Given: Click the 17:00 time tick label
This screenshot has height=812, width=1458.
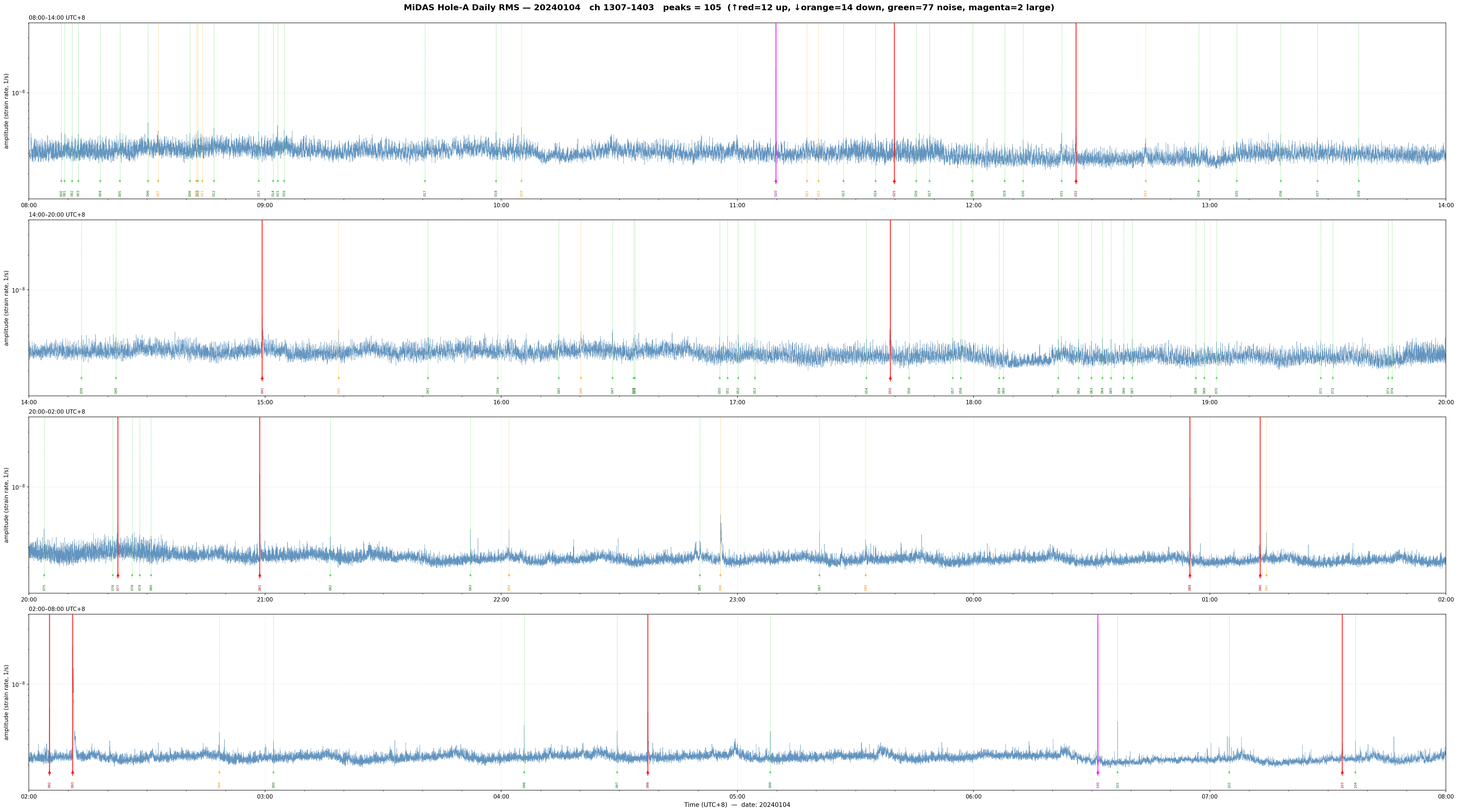Looking at the screenshot, I should 737,402.
